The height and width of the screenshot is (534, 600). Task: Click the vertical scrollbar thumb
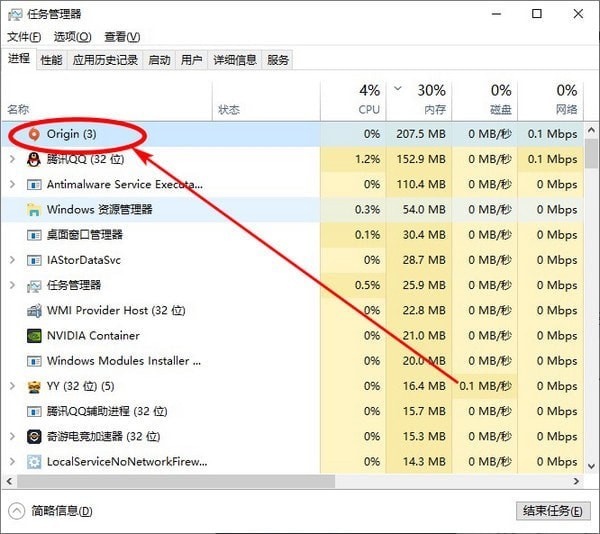pos(591,153)
